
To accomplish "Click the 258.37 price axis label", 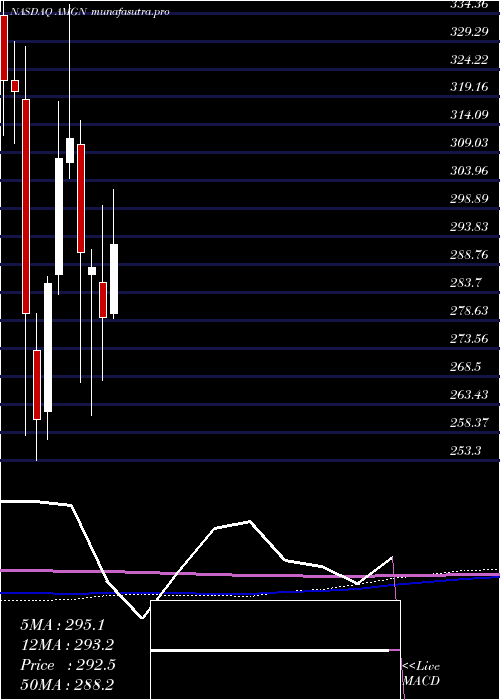I will point(469,422).
